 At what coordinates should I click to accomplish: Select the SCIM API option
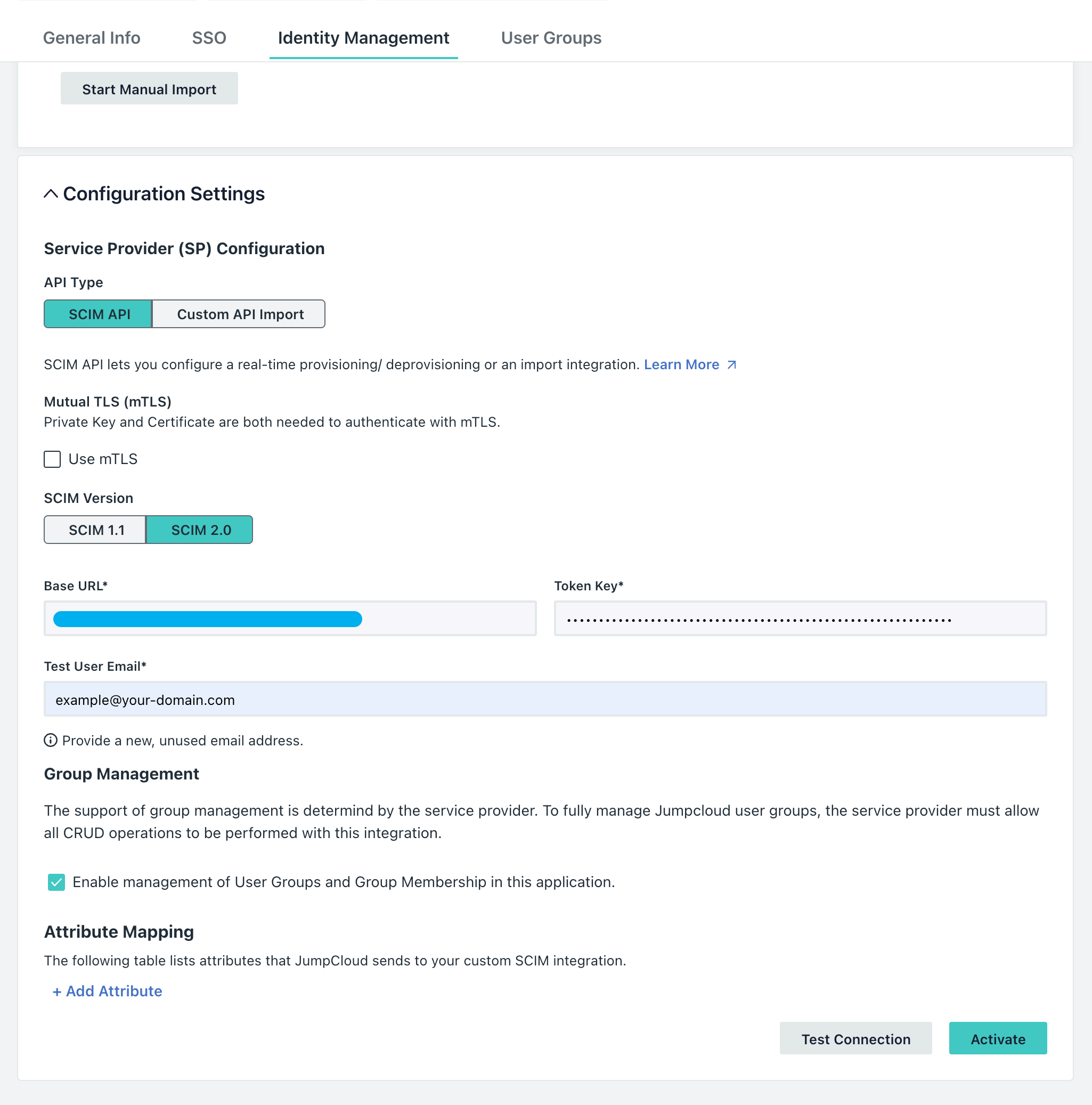pos(98,314)
